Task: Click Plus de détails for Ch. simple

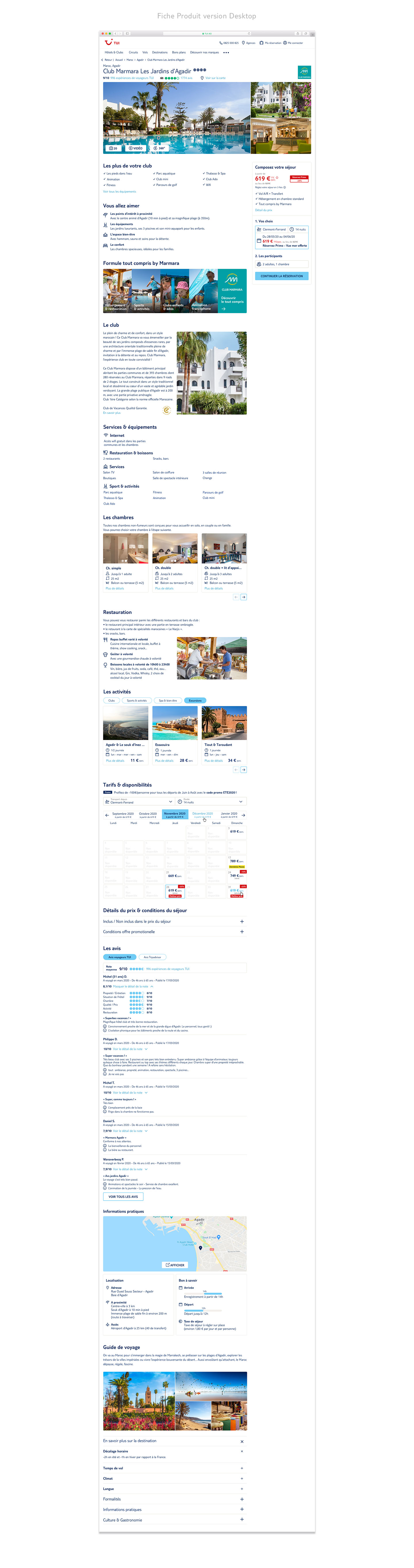Action: (114, 589)
